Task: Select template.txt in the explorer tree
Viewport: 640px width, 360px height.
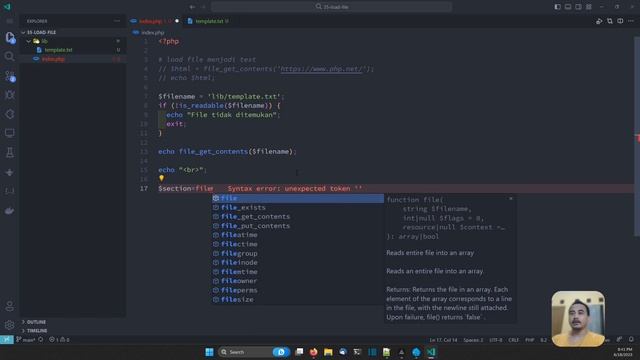Action: pos(58,50)
